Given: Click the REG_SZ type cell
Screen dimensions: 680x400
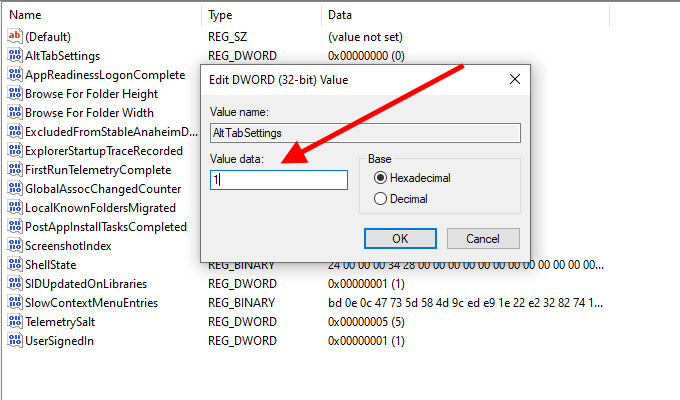Looking at the screenshot, I should point(227,37).
